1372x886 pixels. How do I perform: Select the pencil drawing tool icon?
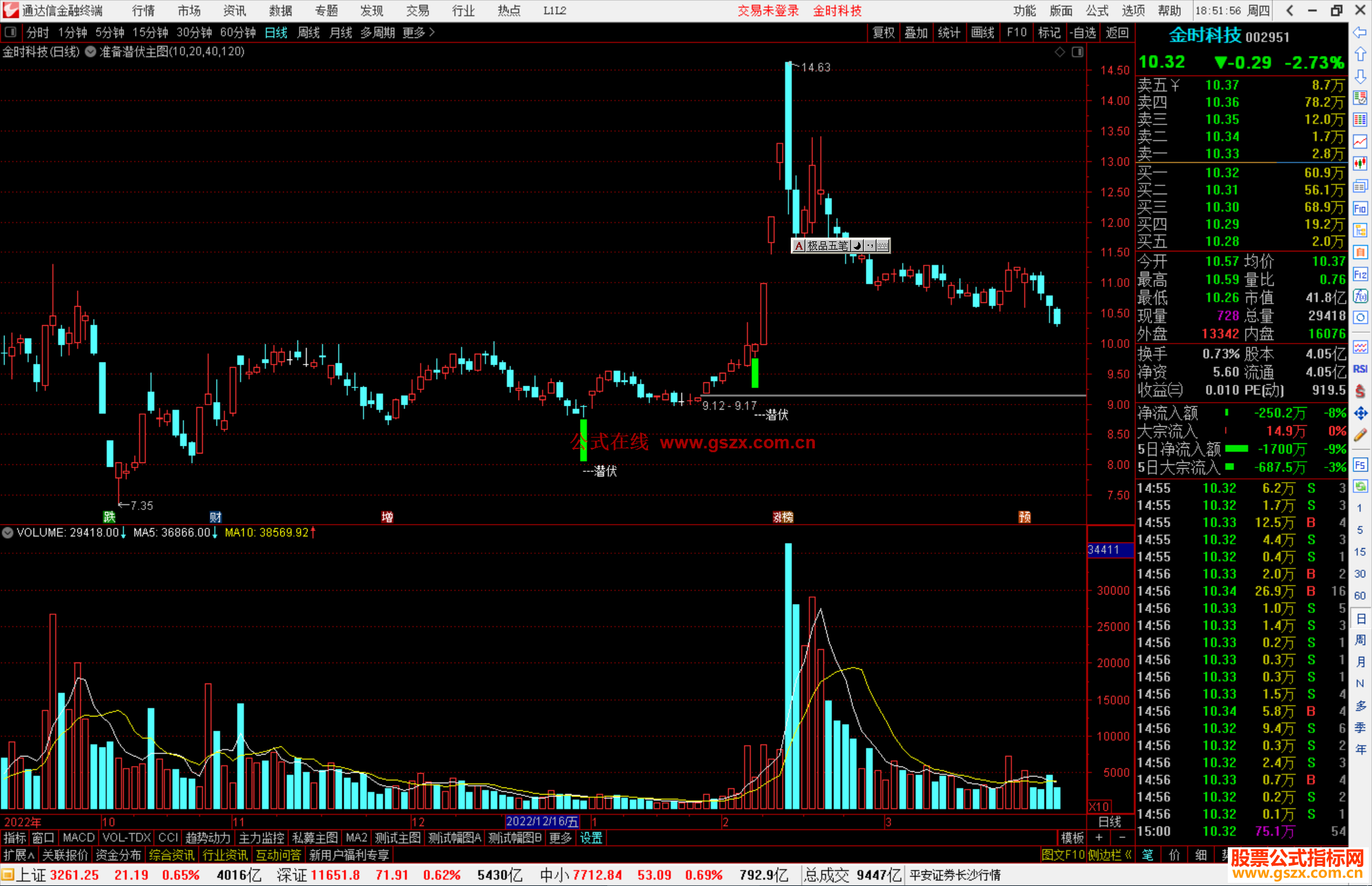[1360, 436]
